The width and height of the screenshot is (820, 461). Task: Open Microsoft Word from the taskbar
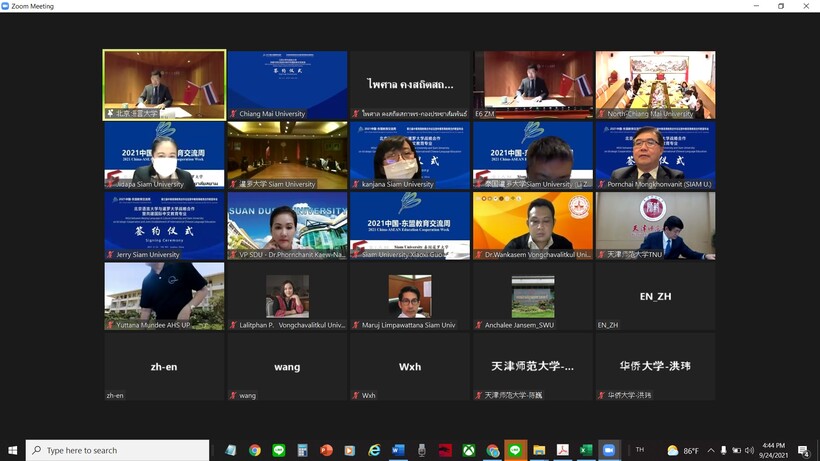coord(398,450)
